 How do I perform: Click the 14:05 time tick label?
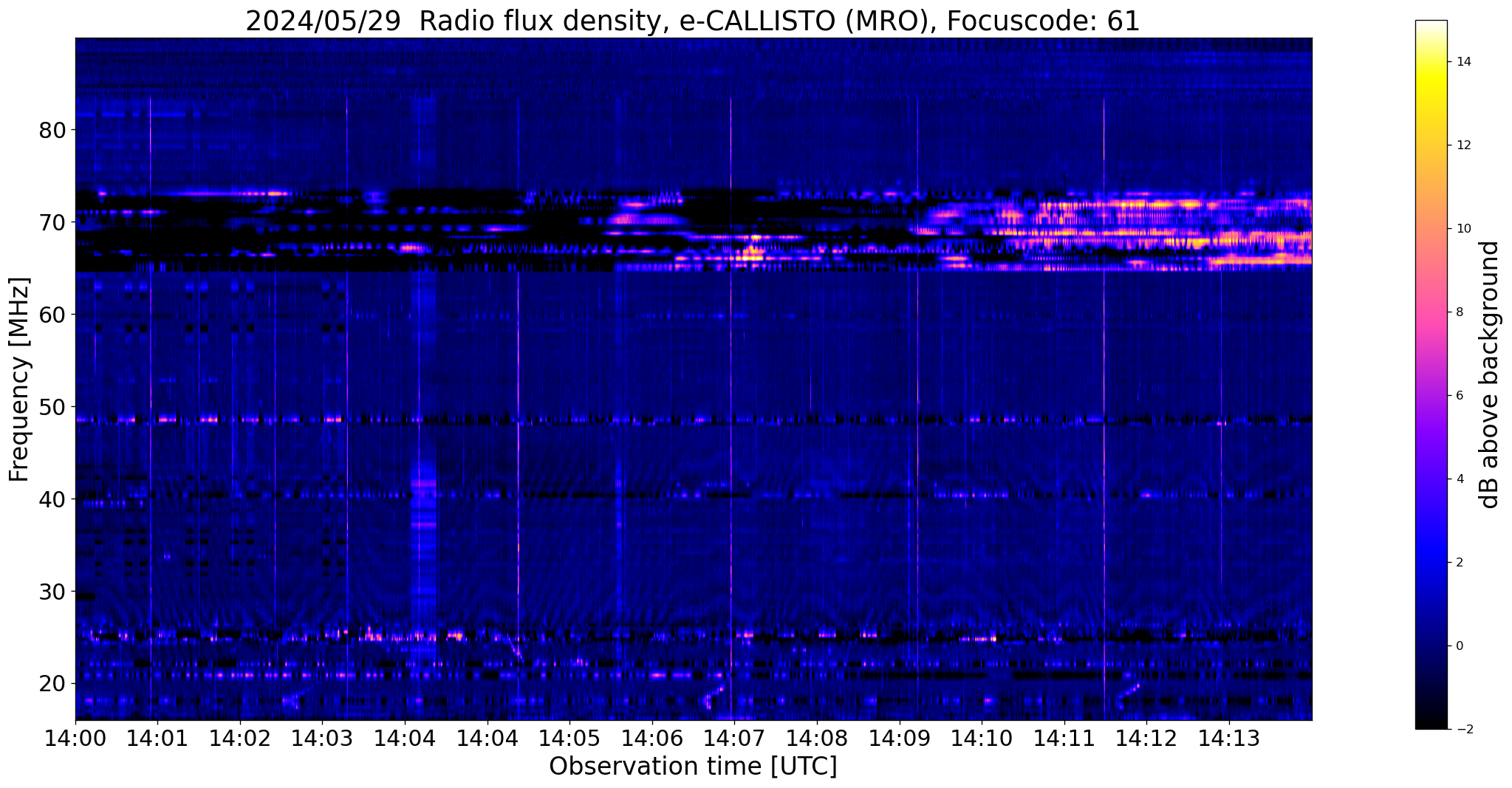(x=569, y=738)
